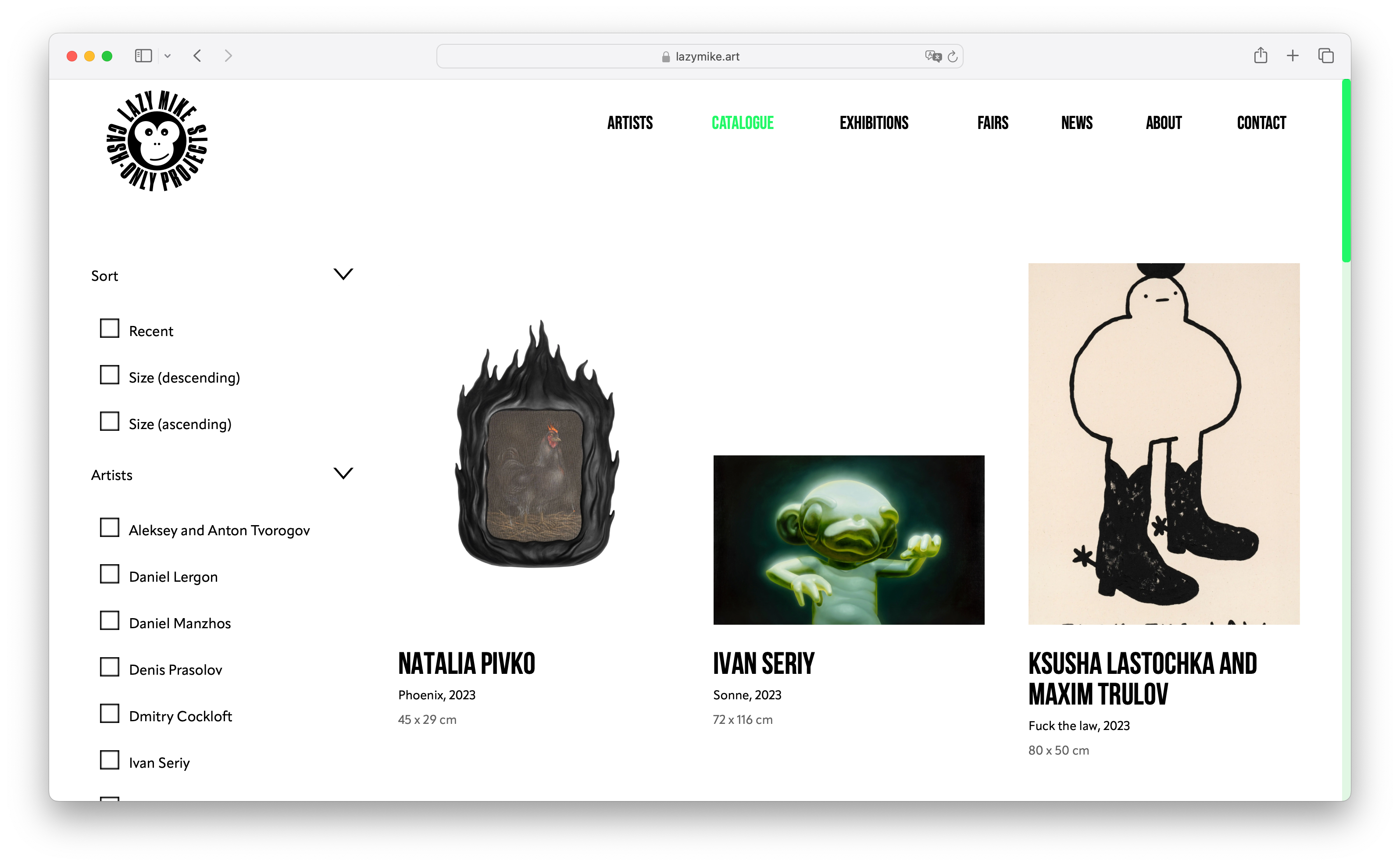1400x866 pixels.
Task: Check the Recent sort checkbox
Action: click(x=109, y=329)
